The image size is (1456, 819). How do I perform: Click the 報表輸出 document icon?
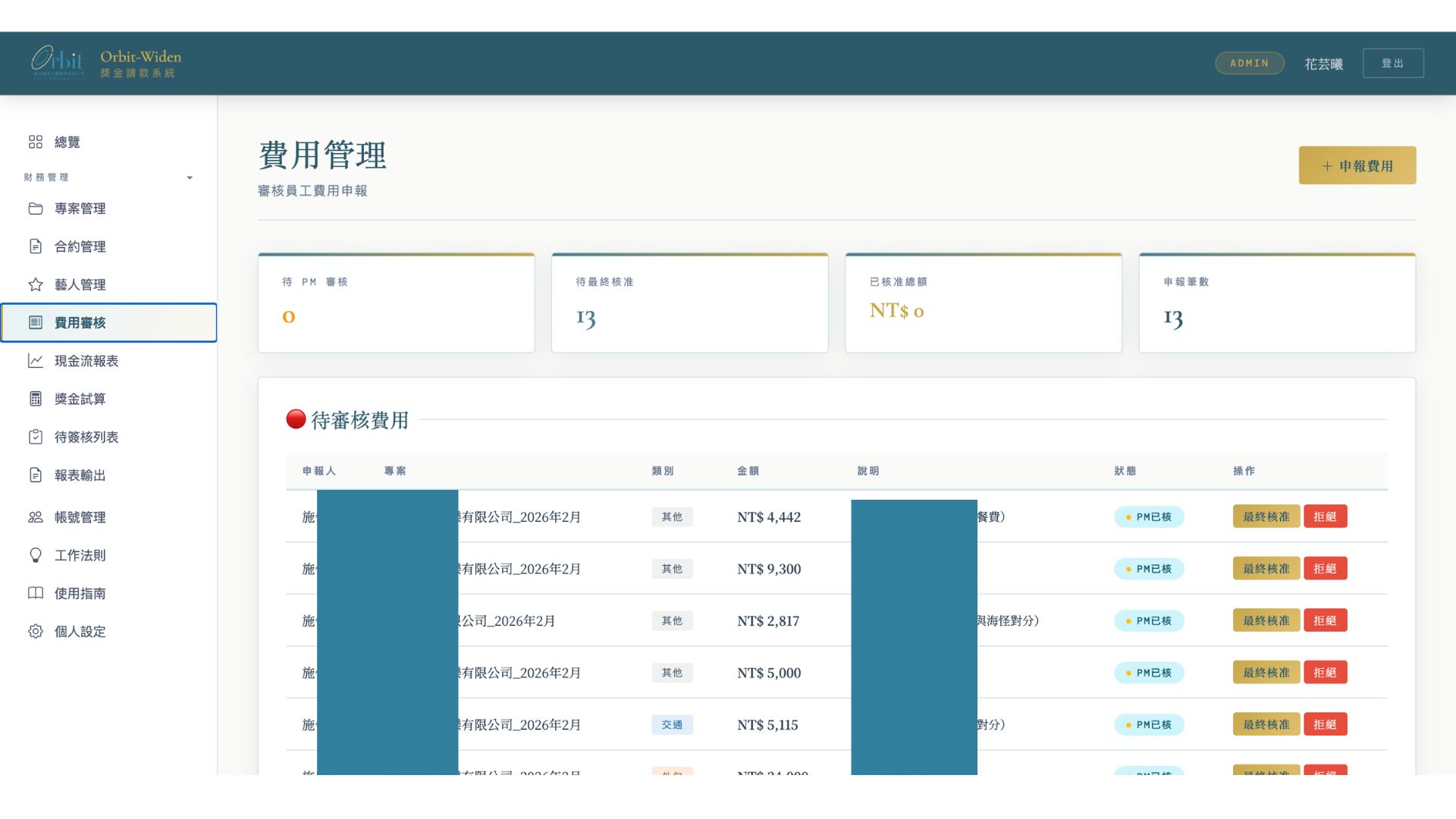(36, 475)
